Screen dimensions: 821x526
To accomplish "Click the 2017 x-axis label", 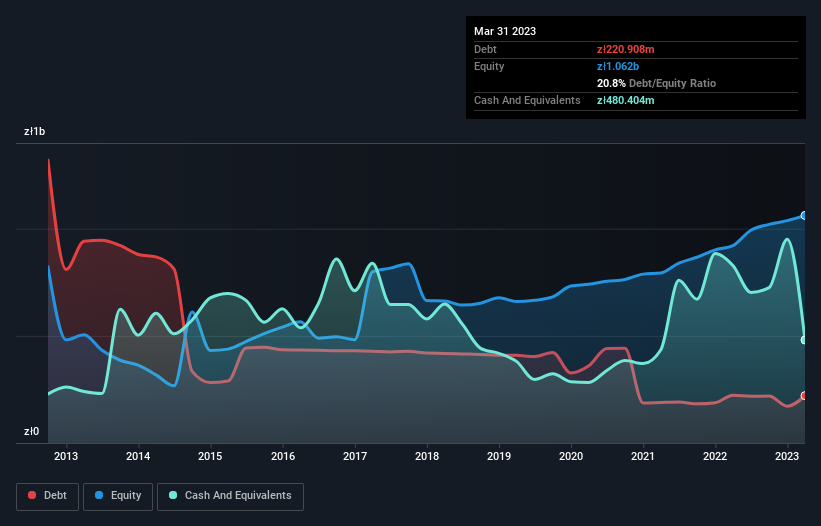I will (355, 456).
